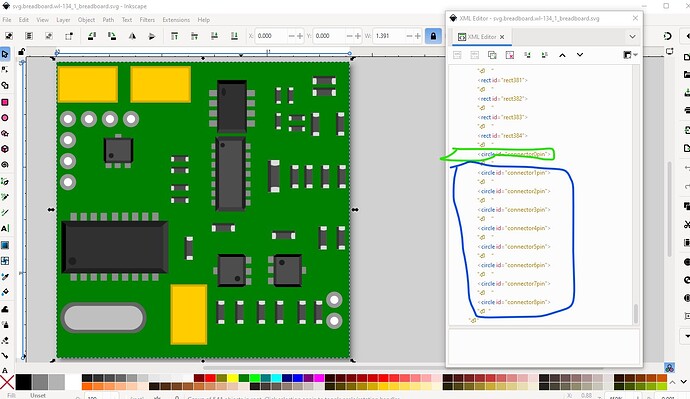Raise selection to top
690x399 pixels.
[x=175, y=36]
